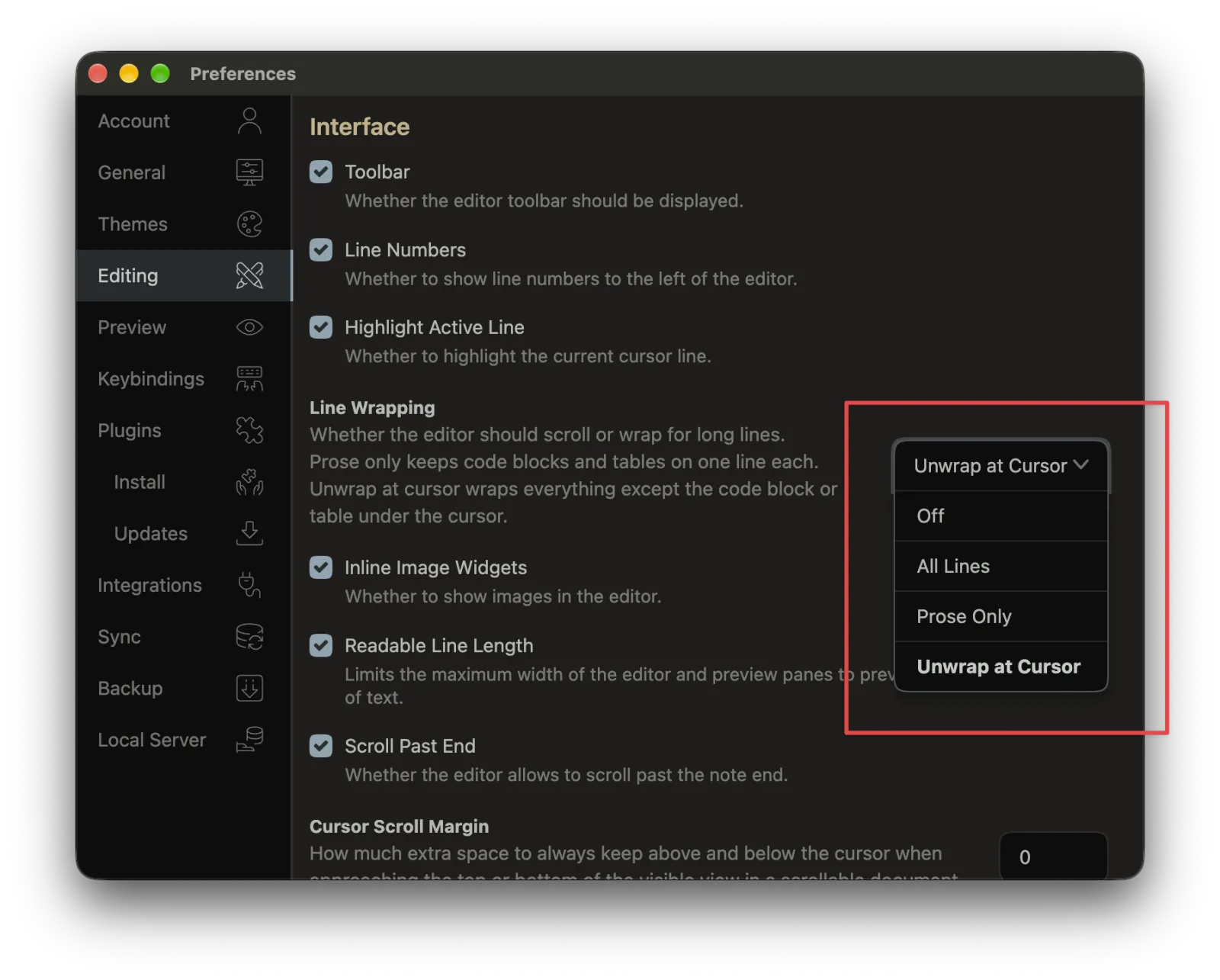The image size is (1220, 980).
Task: Open Local Server preferences section
Action: click(x=184, y=740)
